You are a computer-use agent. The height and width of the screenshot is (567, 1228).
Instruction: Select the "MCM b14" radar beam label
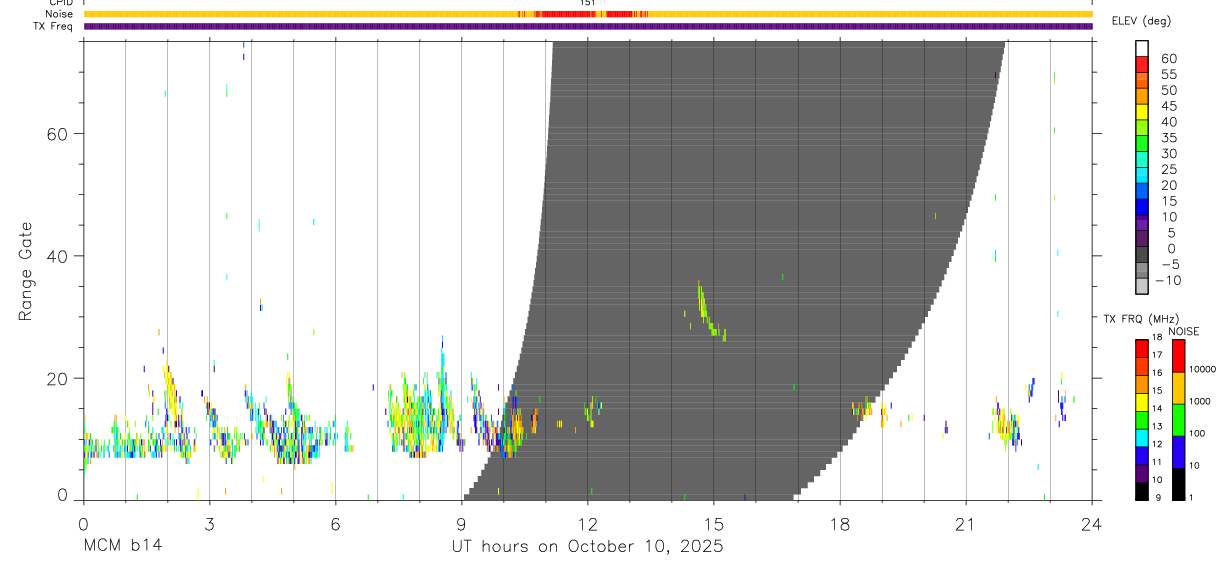123,547
